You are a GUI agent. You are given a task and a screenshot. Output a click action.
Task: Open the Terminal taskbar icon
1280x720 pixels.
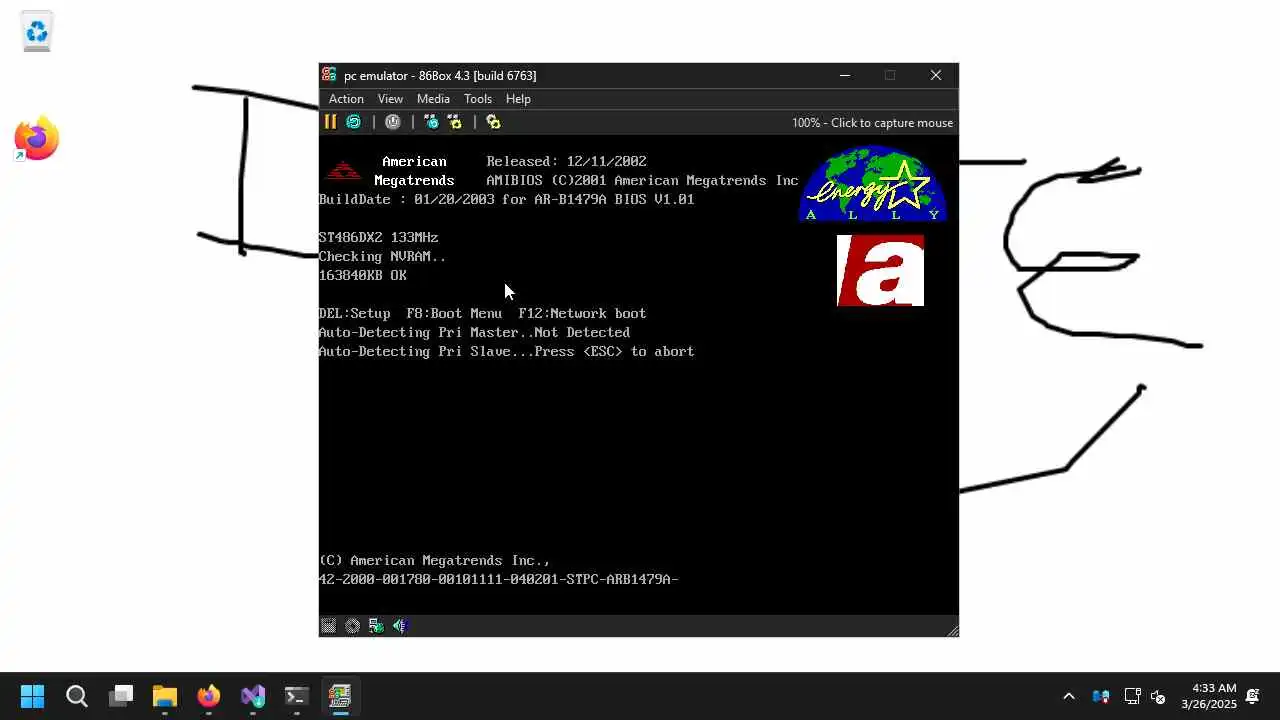(x=297, y=696)
